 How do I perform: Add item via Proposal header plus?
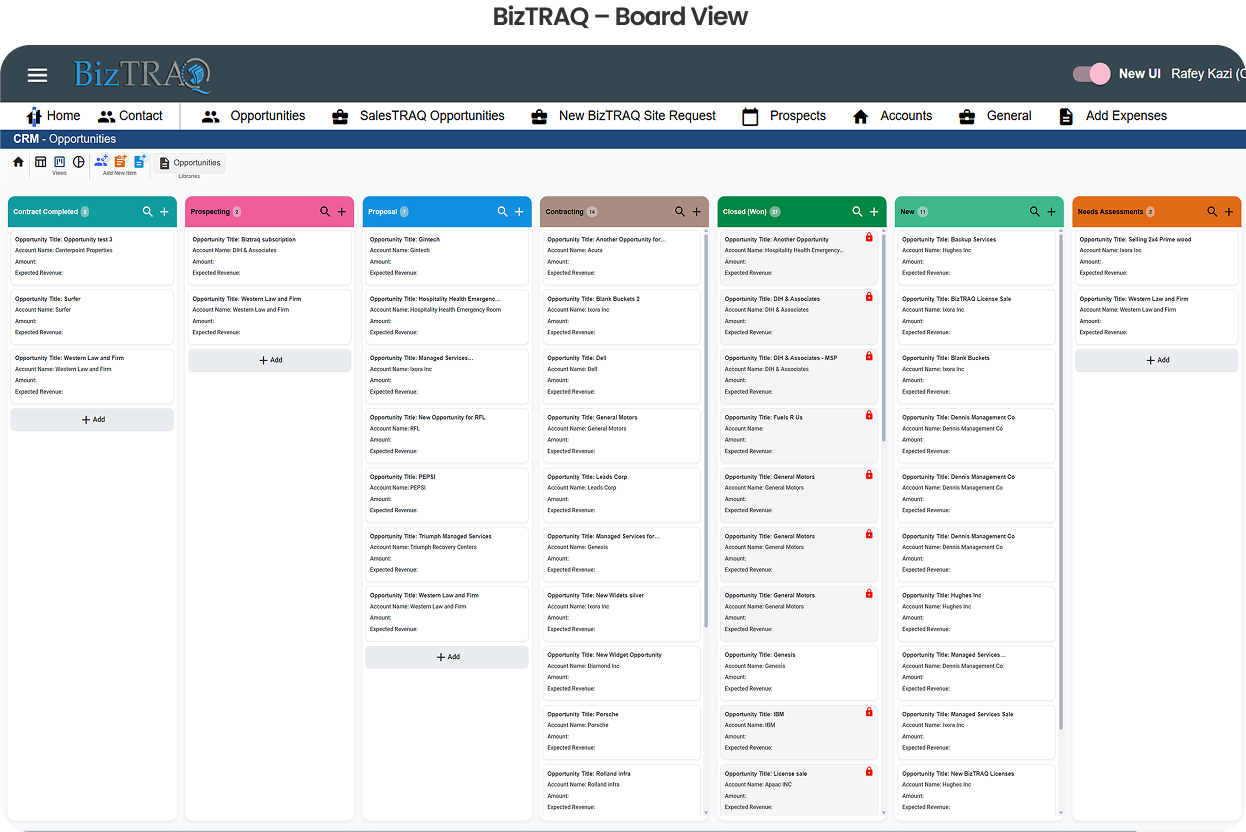(520, 212)
